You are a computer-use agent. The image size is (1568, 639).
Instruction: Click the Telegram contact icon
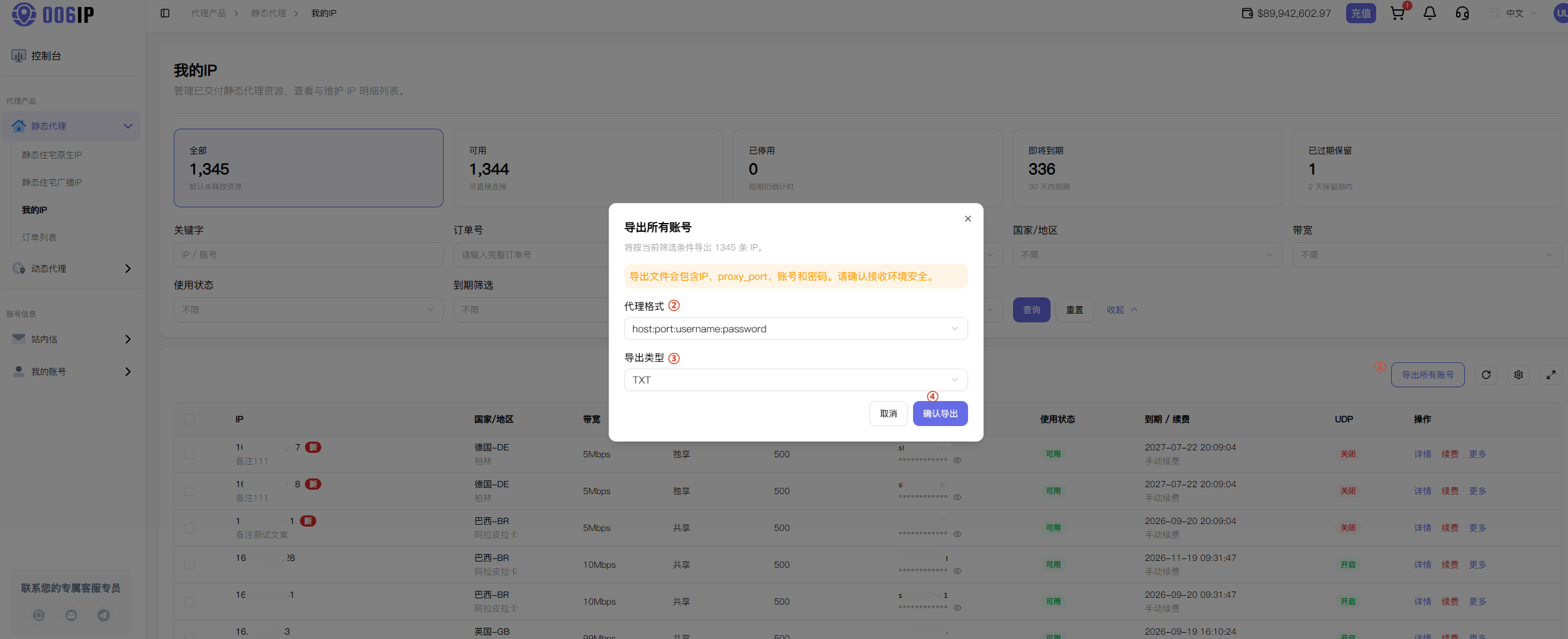104,615
